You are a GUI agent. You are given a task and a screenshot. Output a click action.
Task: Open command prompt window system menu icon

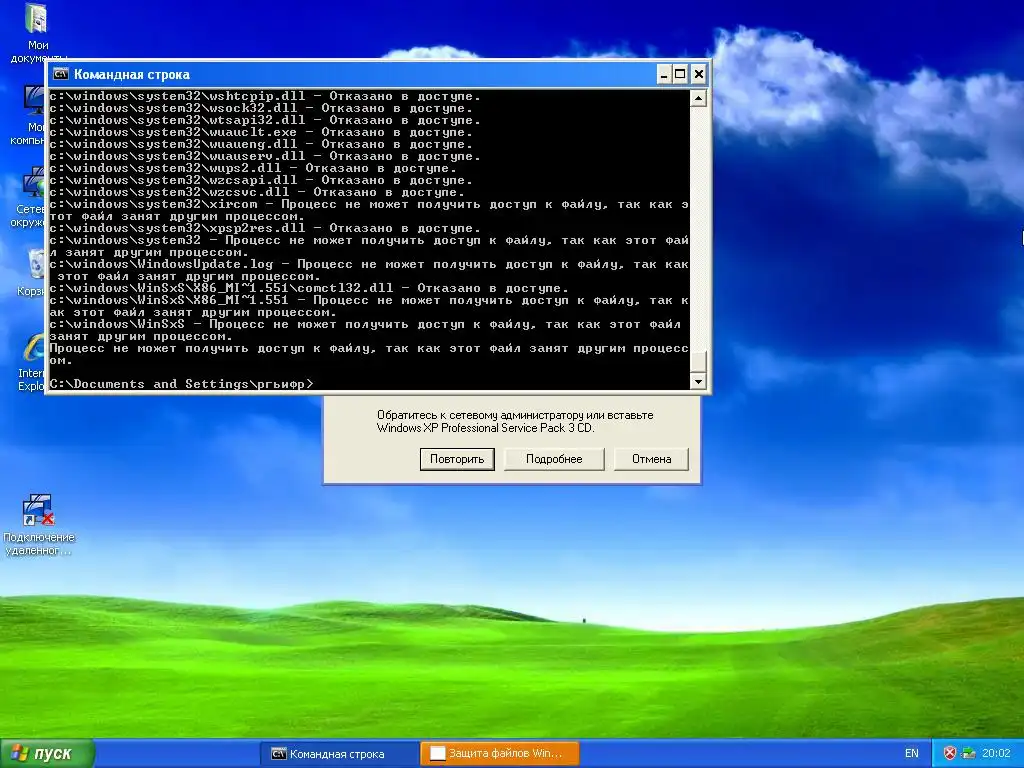click(61, 74)
